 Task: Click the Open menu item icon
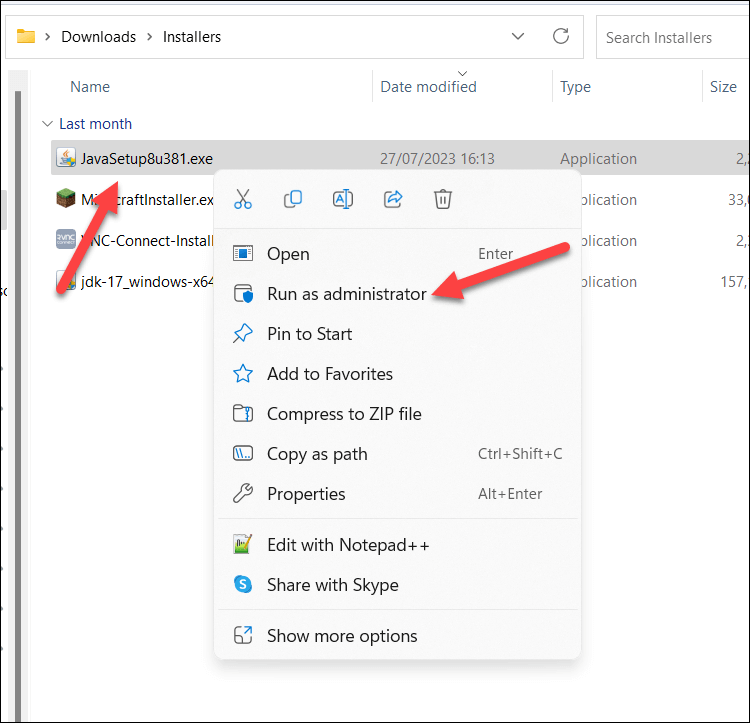click(243, 253)
